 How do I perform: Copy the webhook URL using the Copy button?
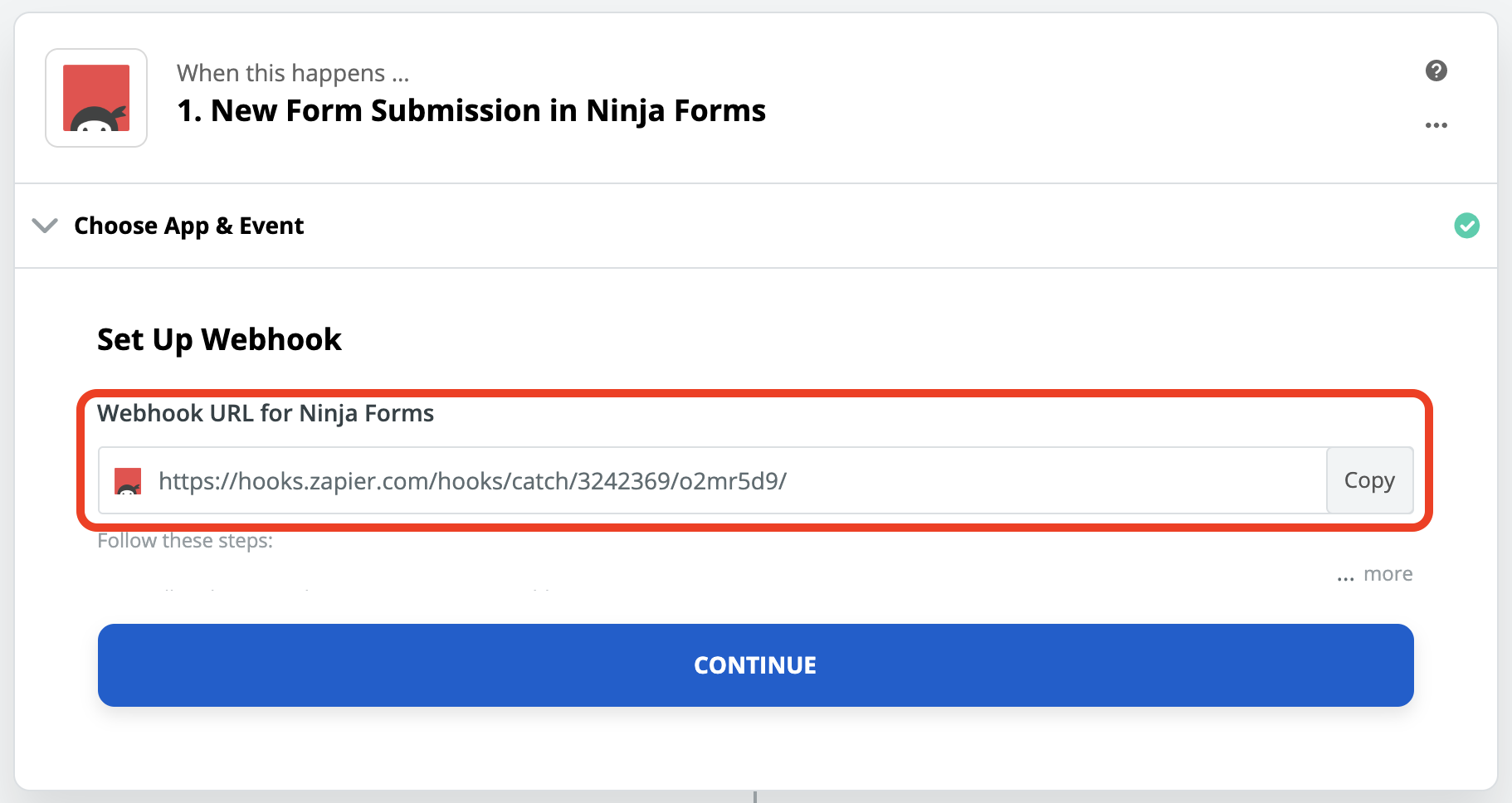tap(1369, 480)
